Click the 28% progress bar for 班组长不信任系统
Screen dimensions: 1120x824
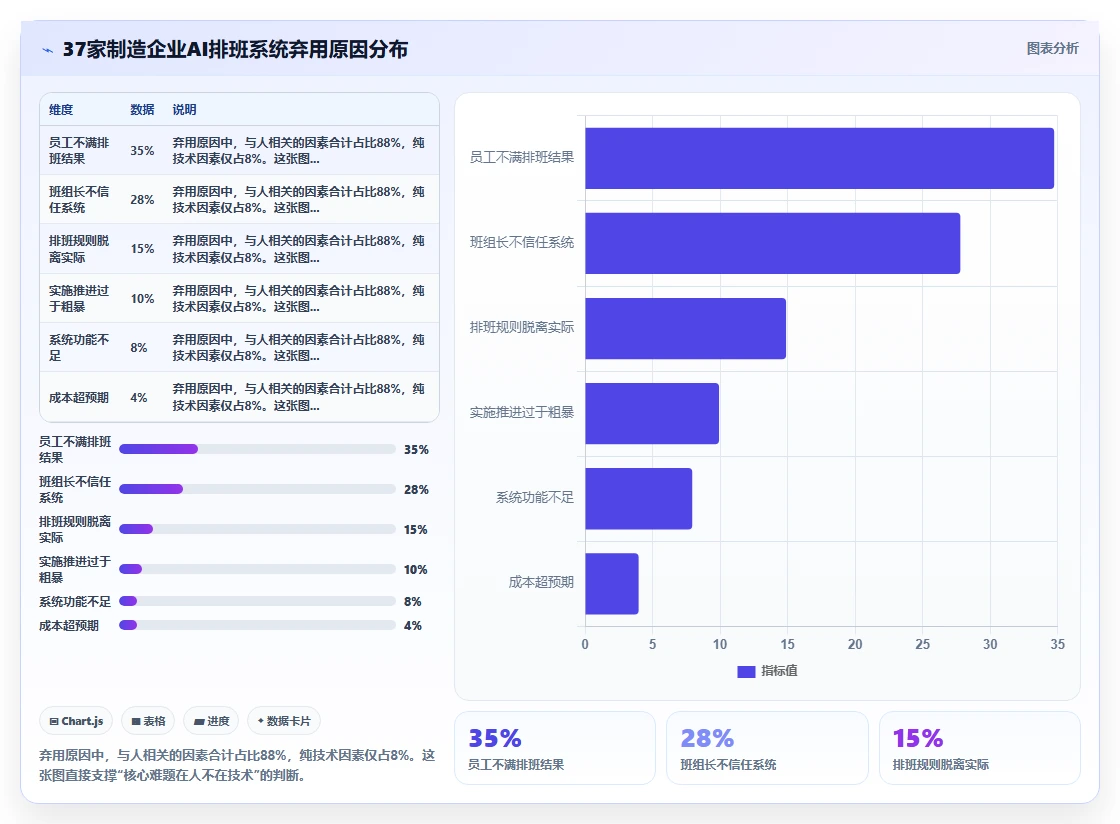tap(257, 489)
